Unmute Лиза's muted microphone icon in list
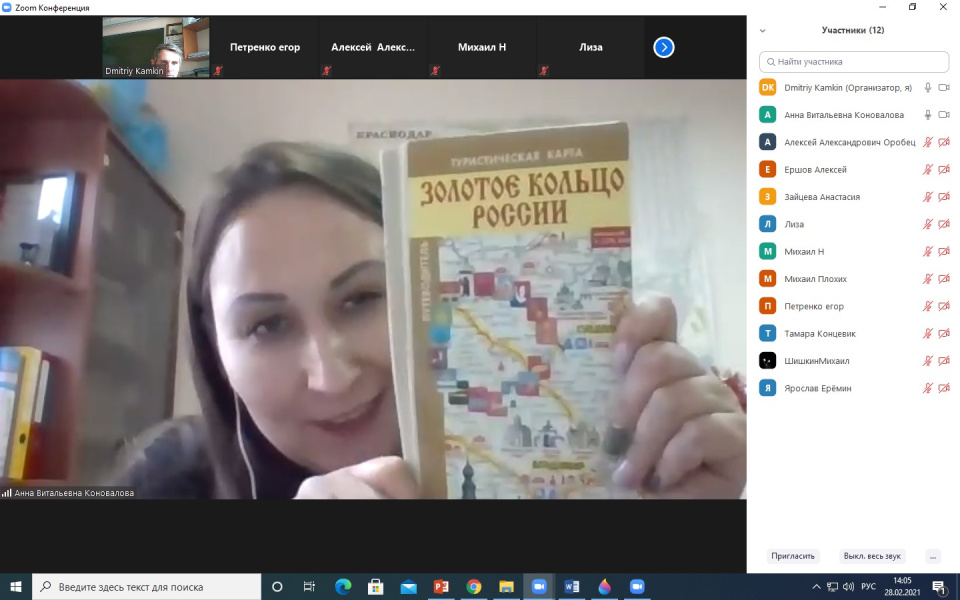Screen dimensions: 960x600 [928, 224]
